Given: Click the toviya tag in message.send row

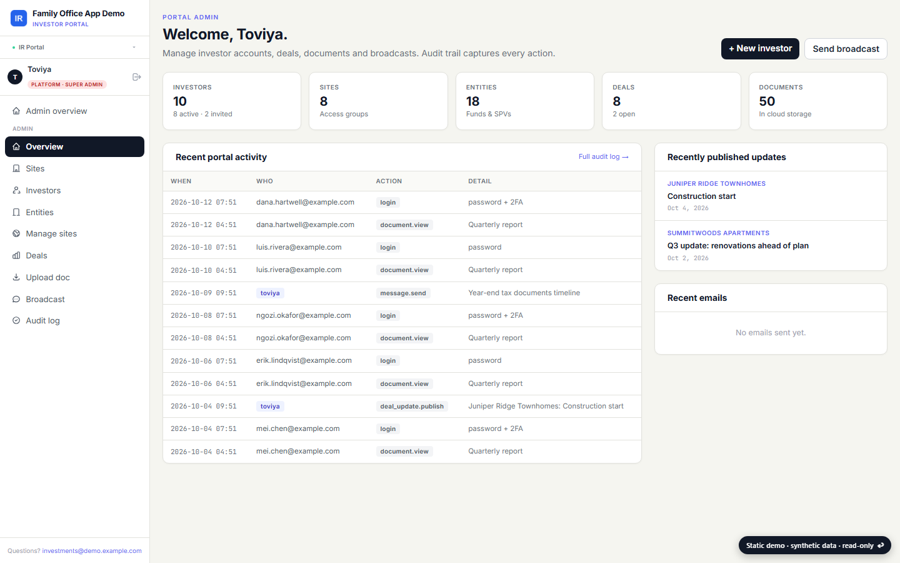Looking at the screenshot, I should click(270, 293).
